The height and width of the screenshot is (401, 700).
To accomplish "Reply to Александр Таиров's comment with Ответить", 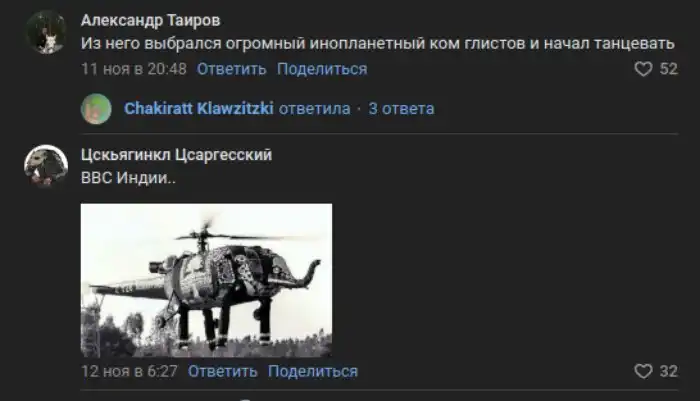I will 231,69.
